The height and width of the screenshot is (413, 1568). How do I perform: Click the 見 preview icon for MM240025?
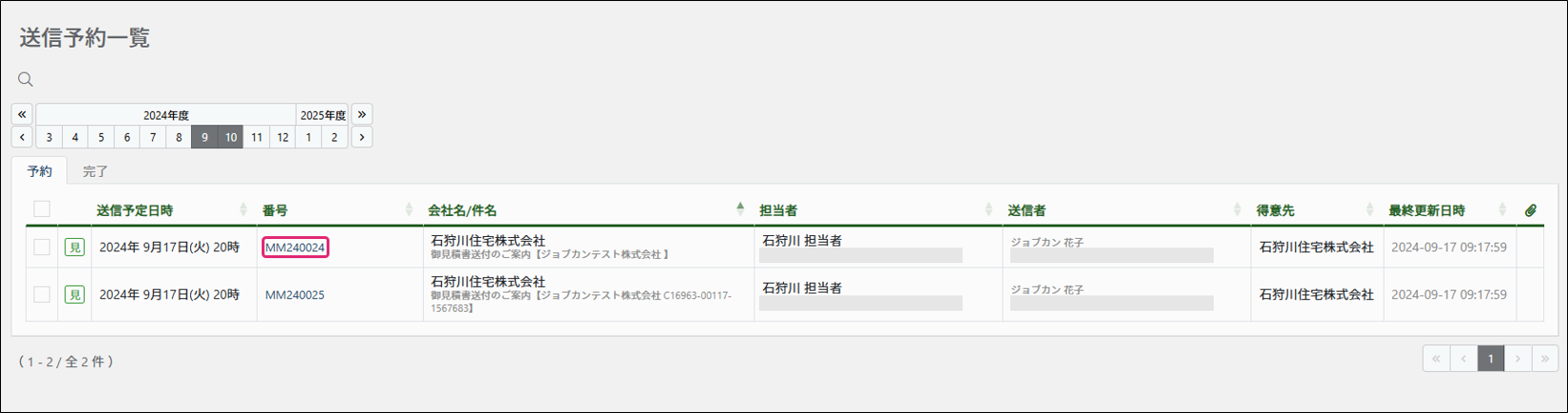click(x=74, y=294)
